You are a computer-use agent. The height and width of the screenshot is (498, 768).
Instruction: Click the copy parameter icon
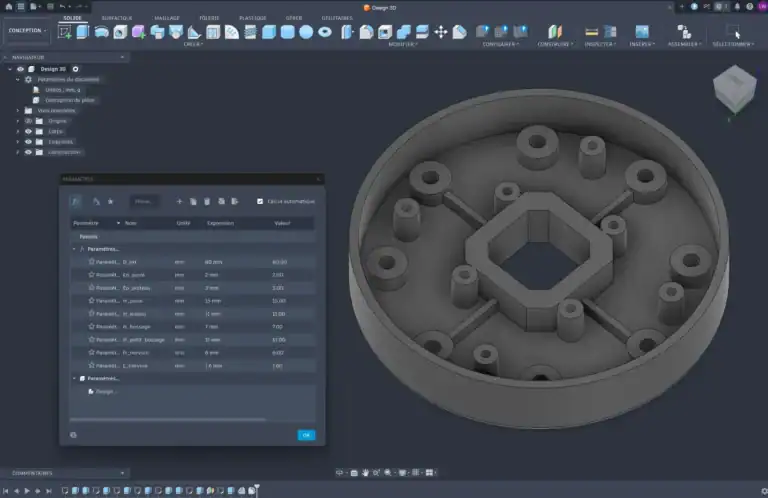193,201
